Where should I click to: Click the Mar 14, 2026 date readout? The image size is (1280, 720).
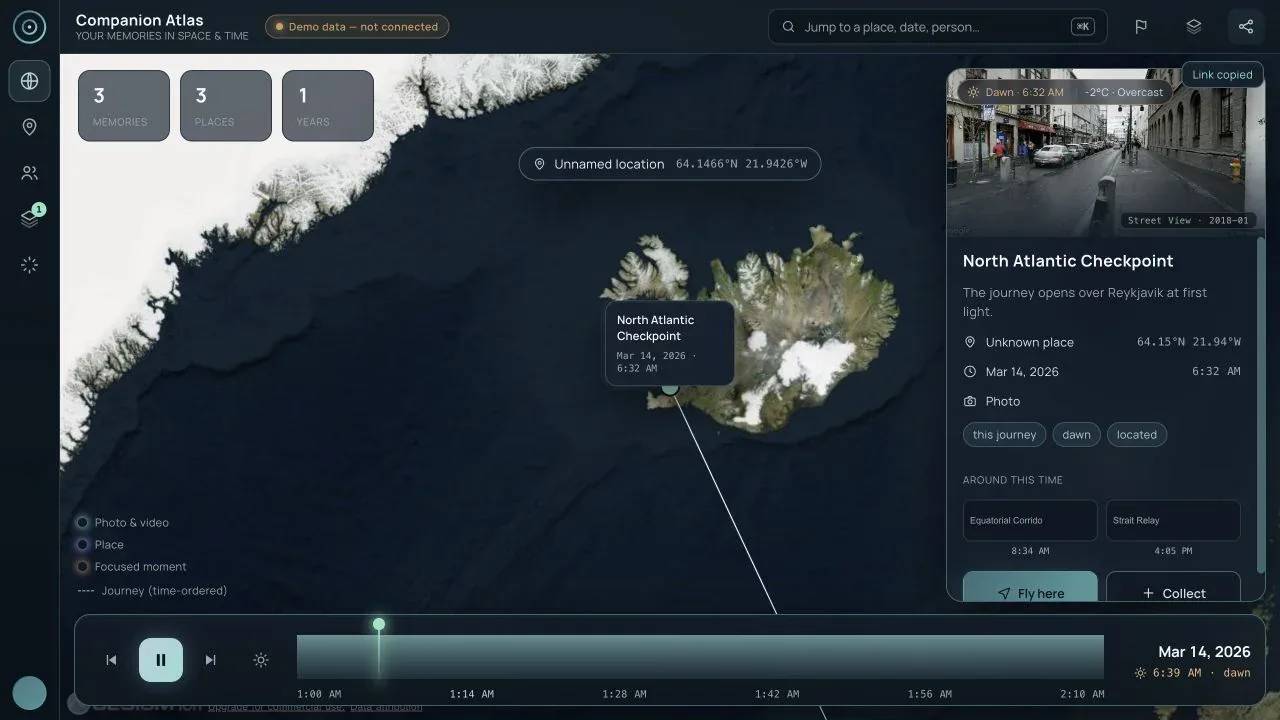pos(1204,652)
